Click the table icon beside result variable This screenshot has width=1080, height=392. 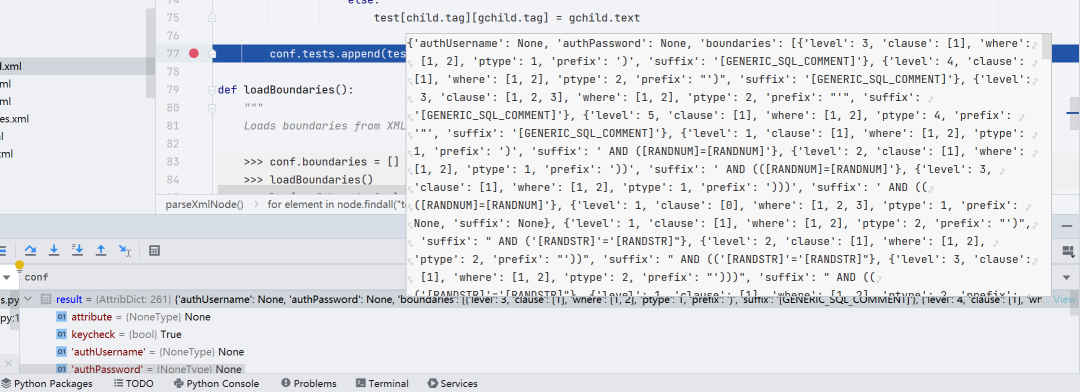pos(46,299)
